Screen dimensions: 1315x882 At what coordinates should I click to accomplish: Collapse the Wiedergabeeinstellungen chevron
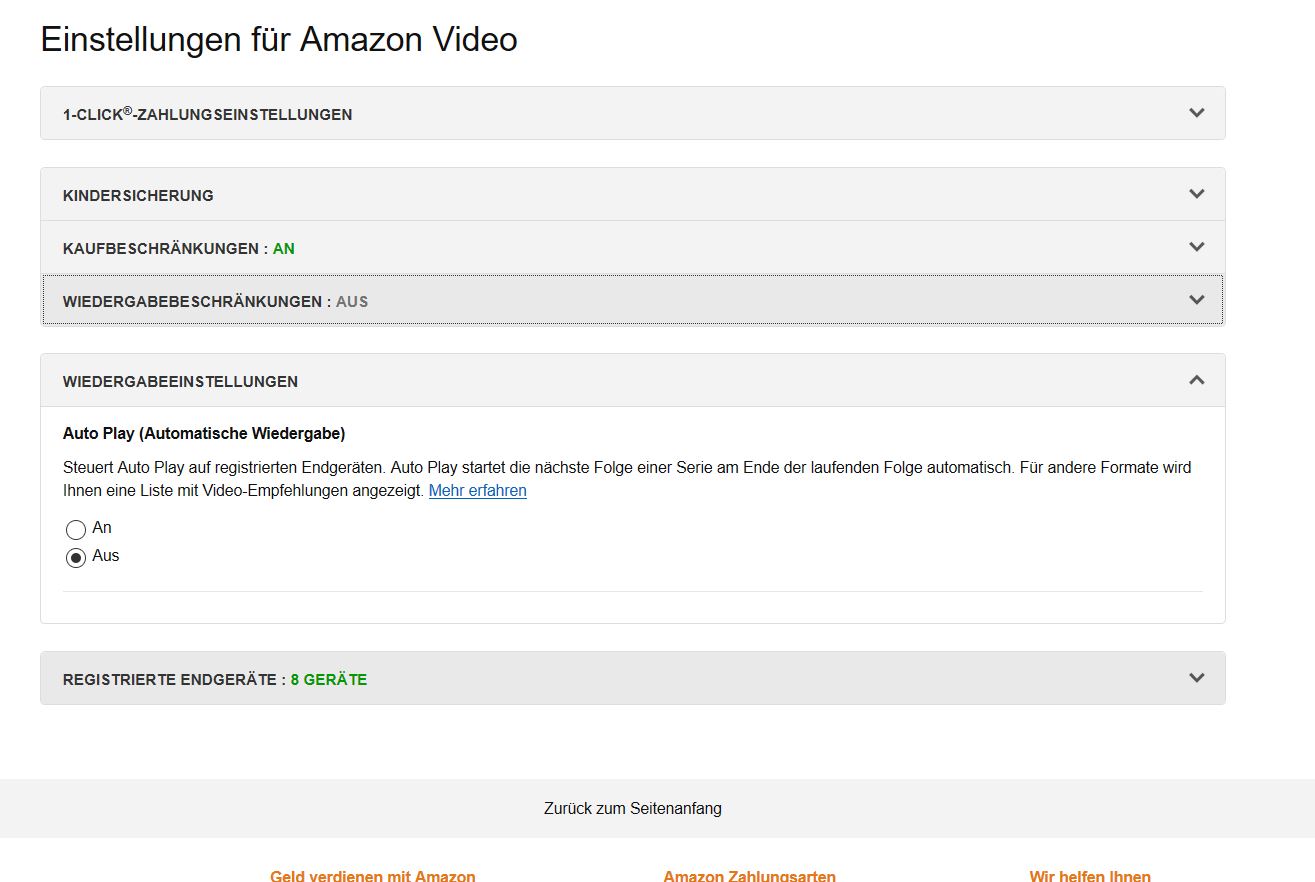(1196, 380)
